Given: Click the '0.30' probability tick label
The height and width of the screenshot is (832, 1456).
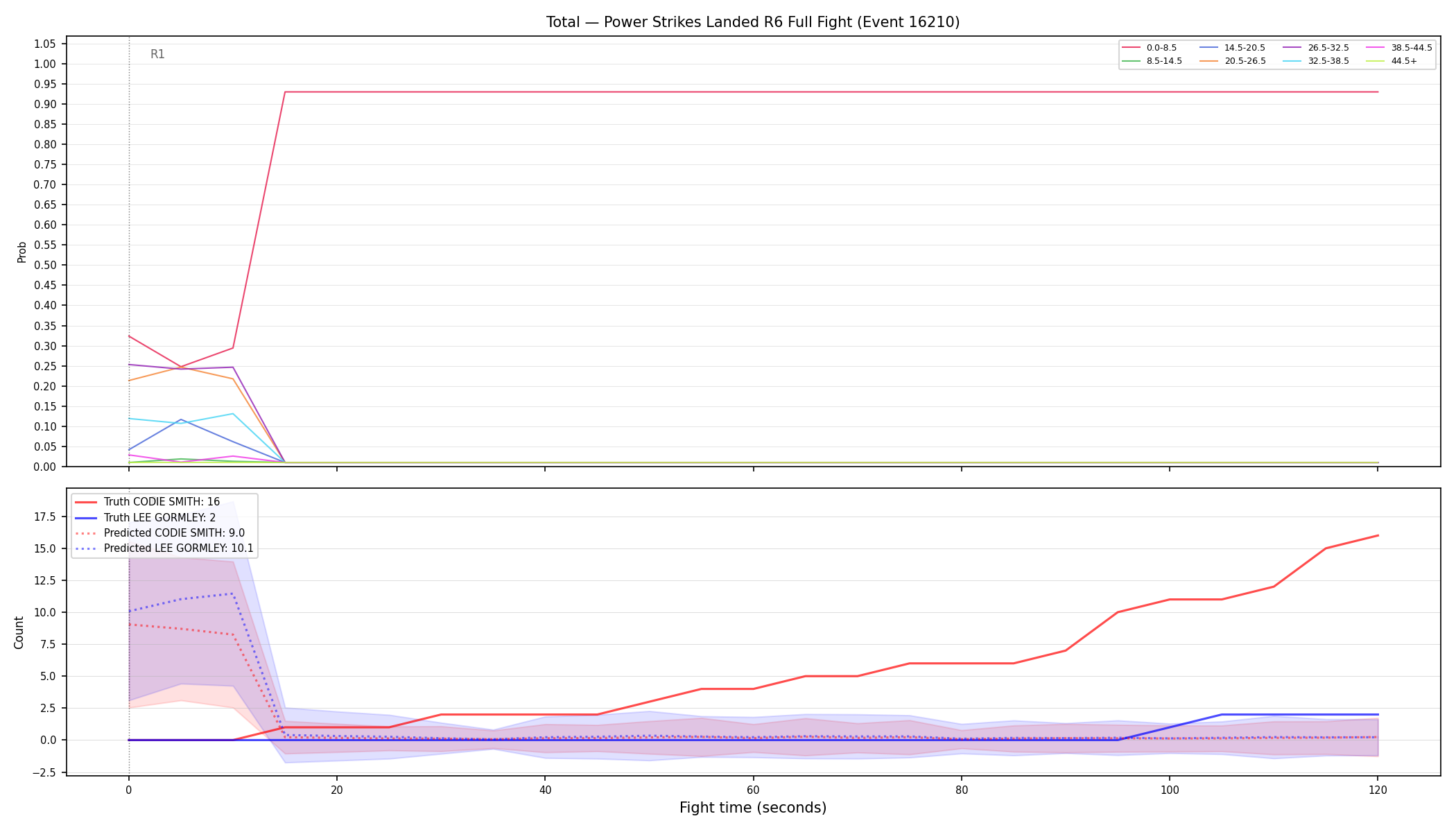Looking at the screenshot, I should coord(44,346).
